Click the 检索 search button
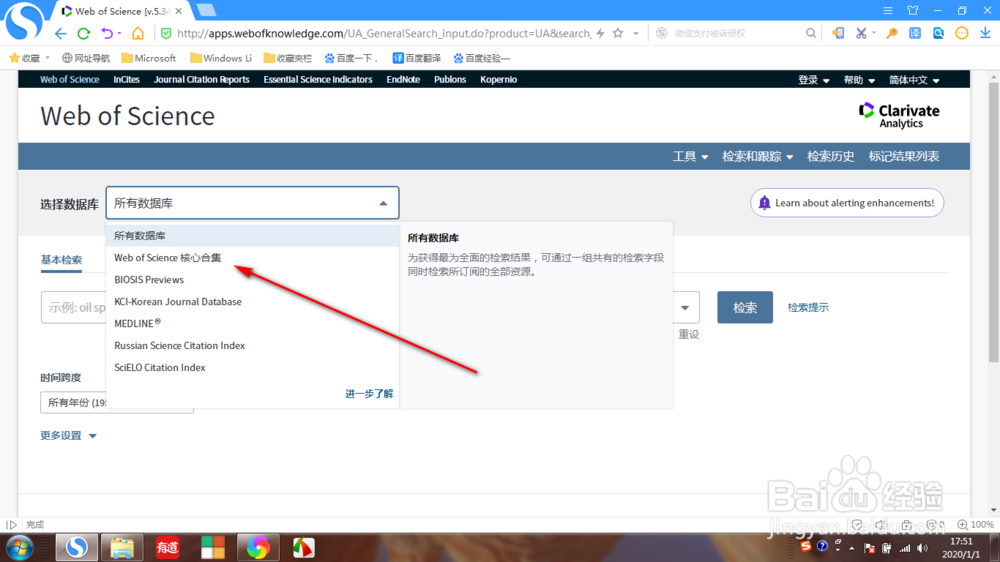The width and height of the screenshot is (1000, 562). pos(745,307)
